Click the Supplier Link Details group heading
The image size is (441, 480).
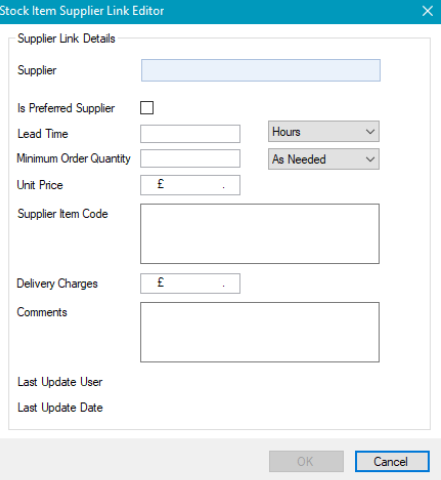[66, 38]
